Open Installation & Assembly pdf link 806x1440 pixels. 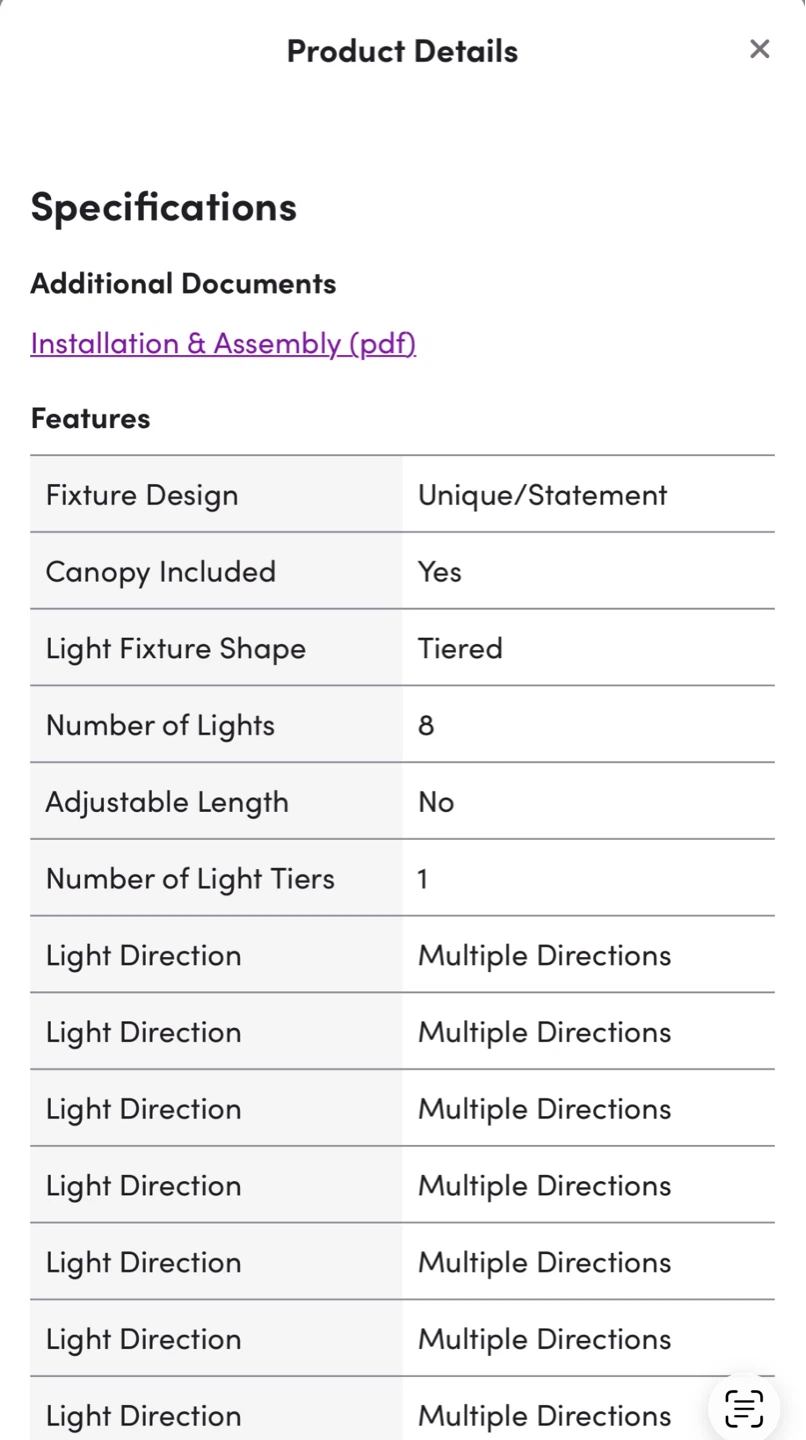223,343
